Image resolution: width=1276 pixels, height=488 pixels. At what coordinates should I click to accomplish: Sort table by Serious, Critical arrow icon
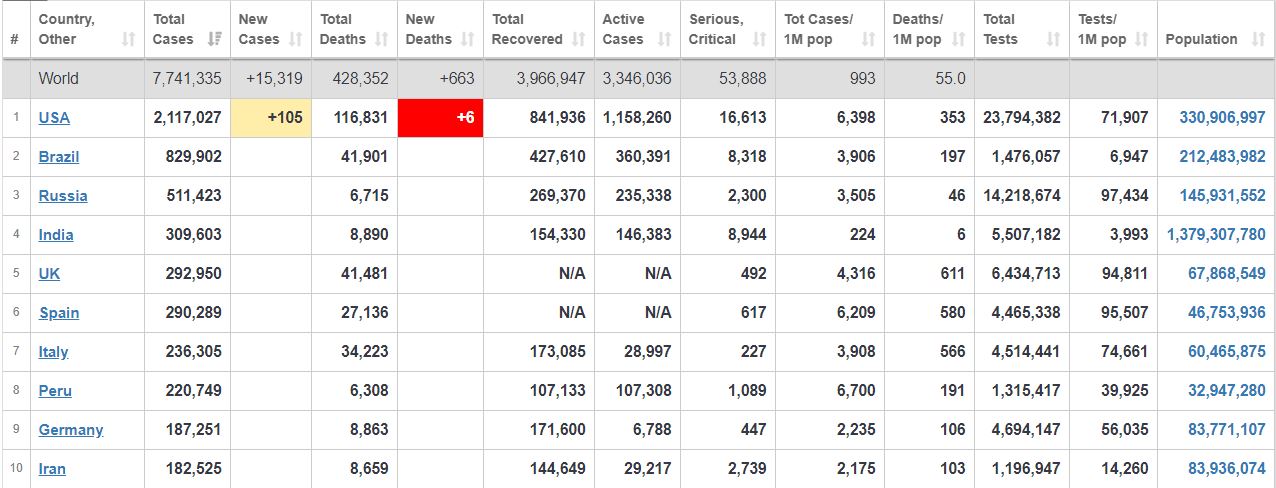(x=759, y=39)
